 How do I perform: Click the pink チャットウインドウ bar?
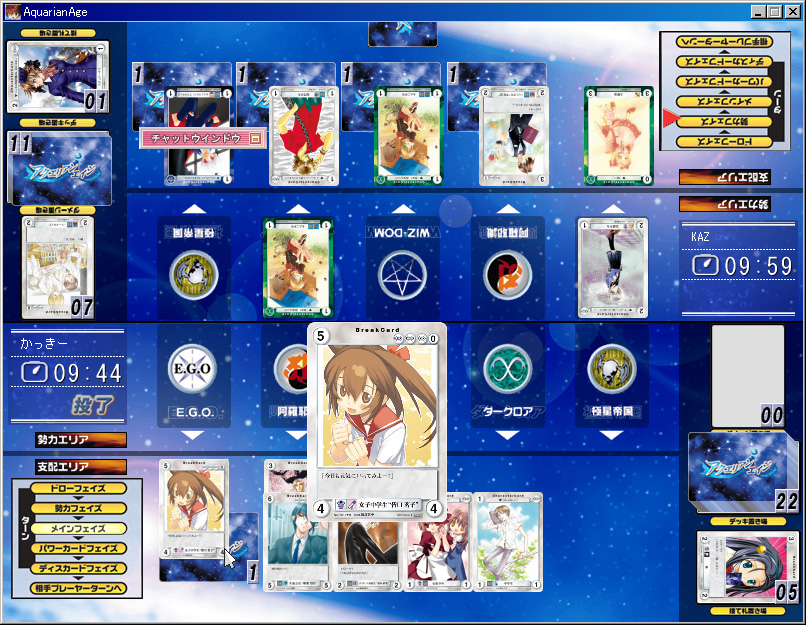tap(203, 138)
